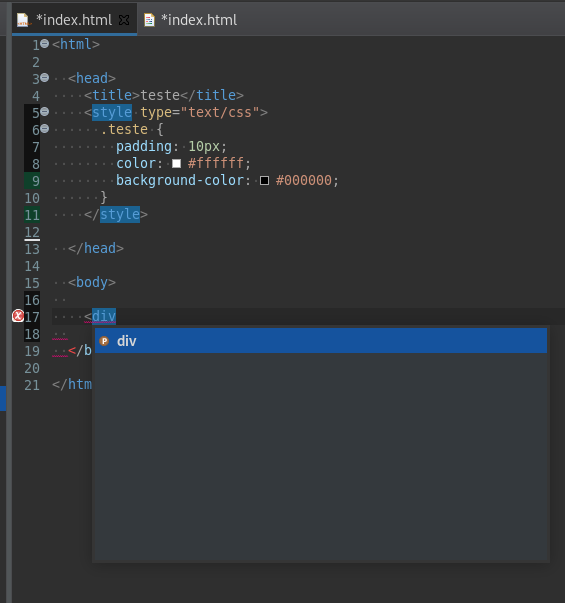Close the active *index.html tab
Viewport: 565px width, 603px height.
[124, 20]
